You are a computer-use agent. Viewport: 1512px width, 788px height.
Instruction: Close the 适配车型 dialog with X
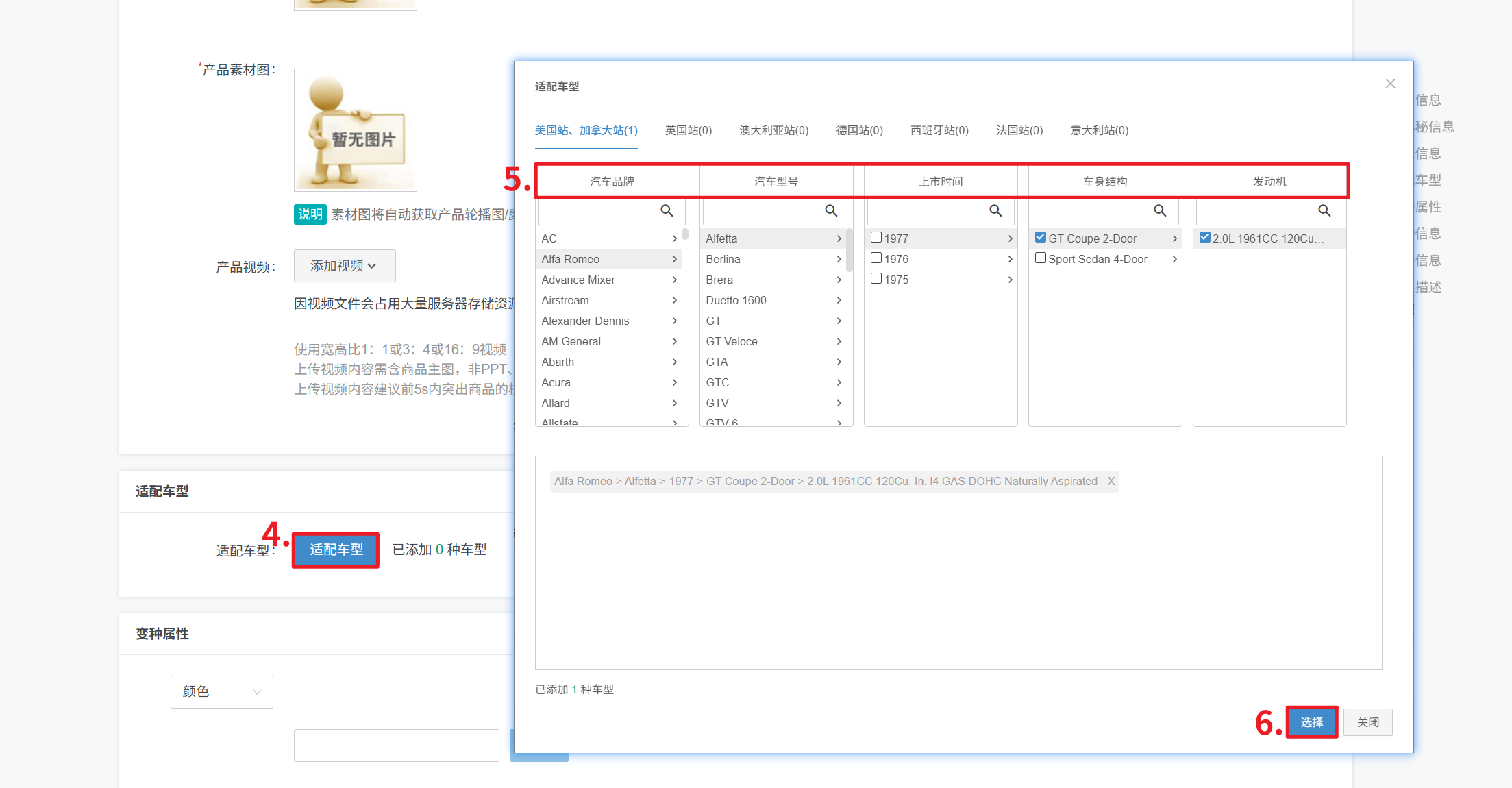1390,84
